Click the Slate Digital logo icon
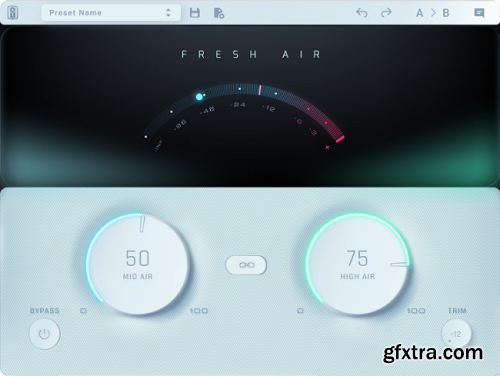Image resolution: width=500 pixels, height=376 pixels. 13,13
